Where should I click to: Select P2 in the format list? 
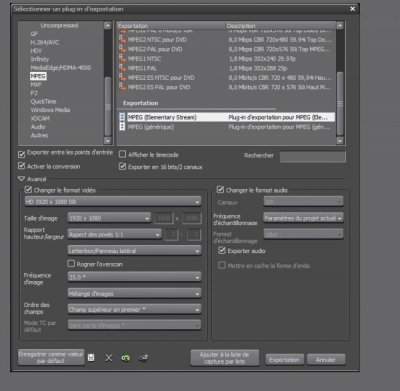pyautogui.click(x=34, y=93)
